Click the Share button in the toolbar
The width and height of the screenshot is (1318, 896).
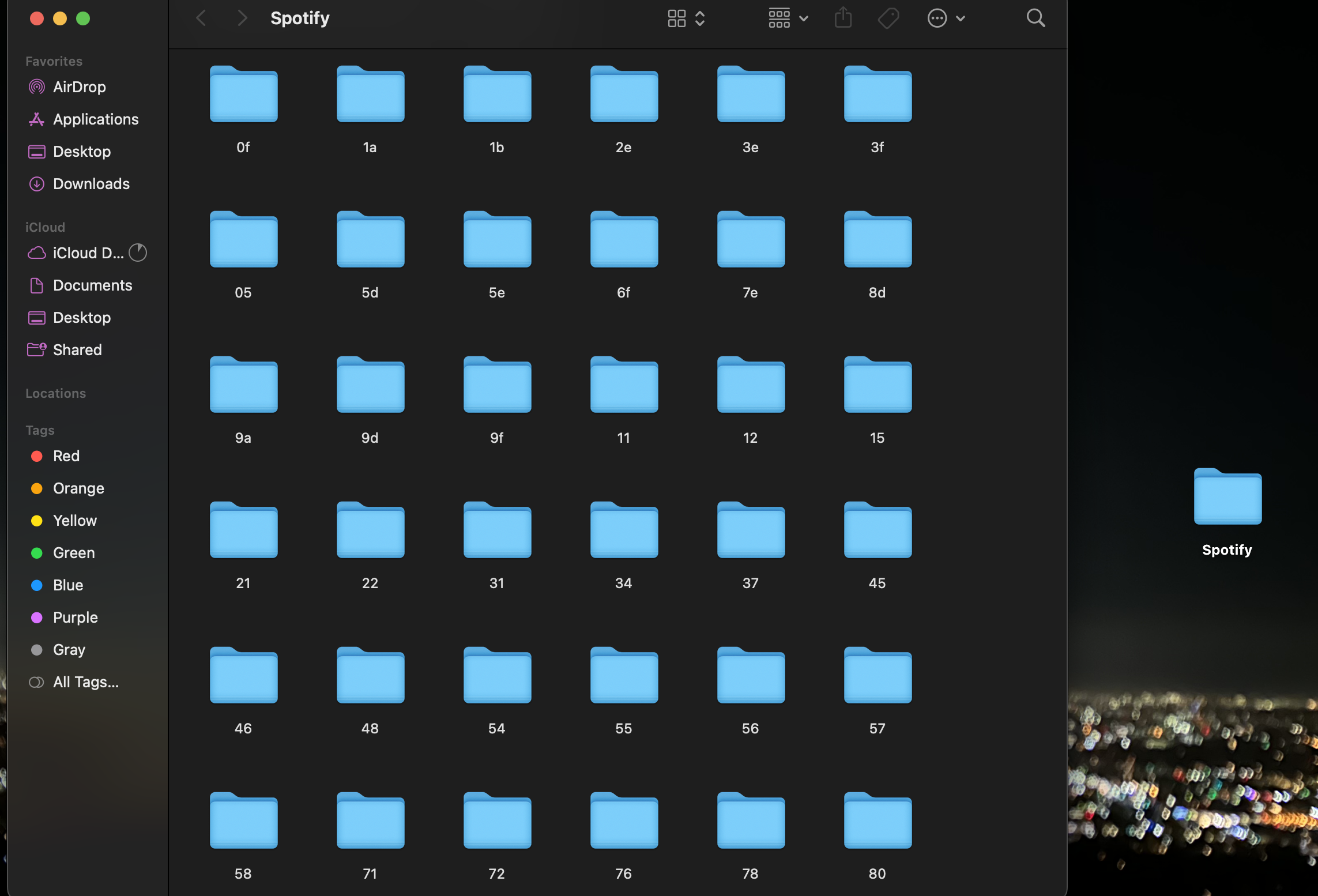tap(843, 18)
